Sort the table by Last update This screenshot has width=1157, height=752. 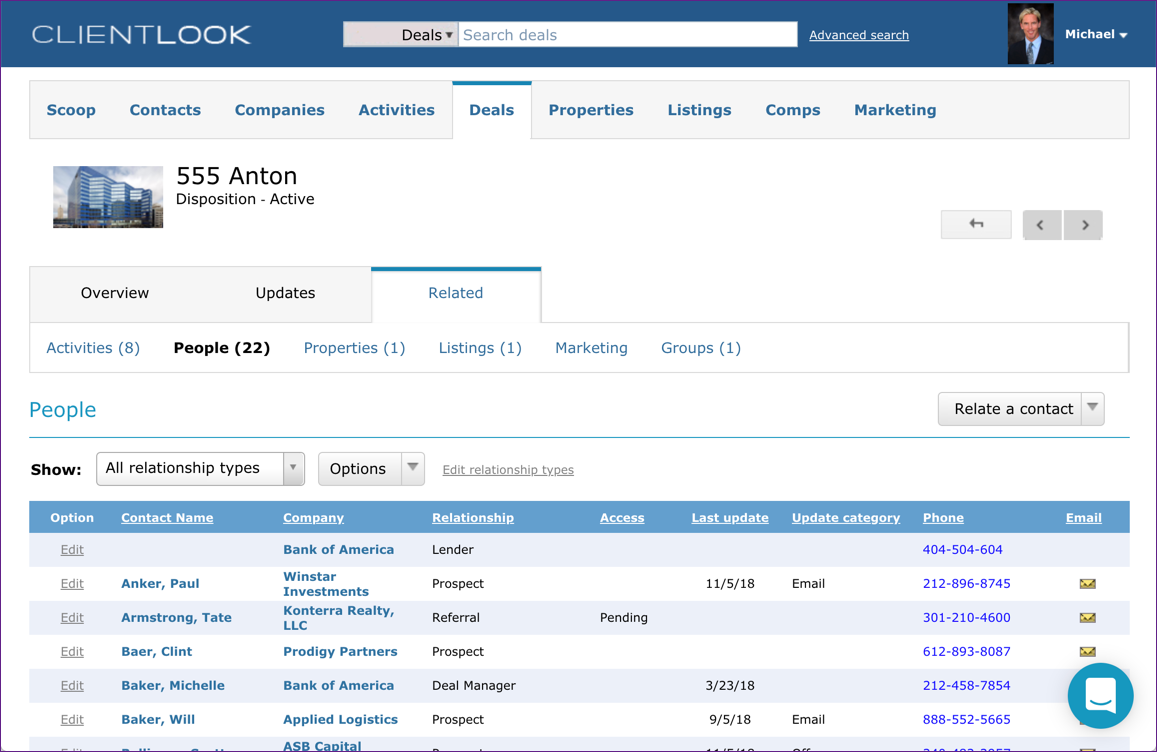(730, 517)
